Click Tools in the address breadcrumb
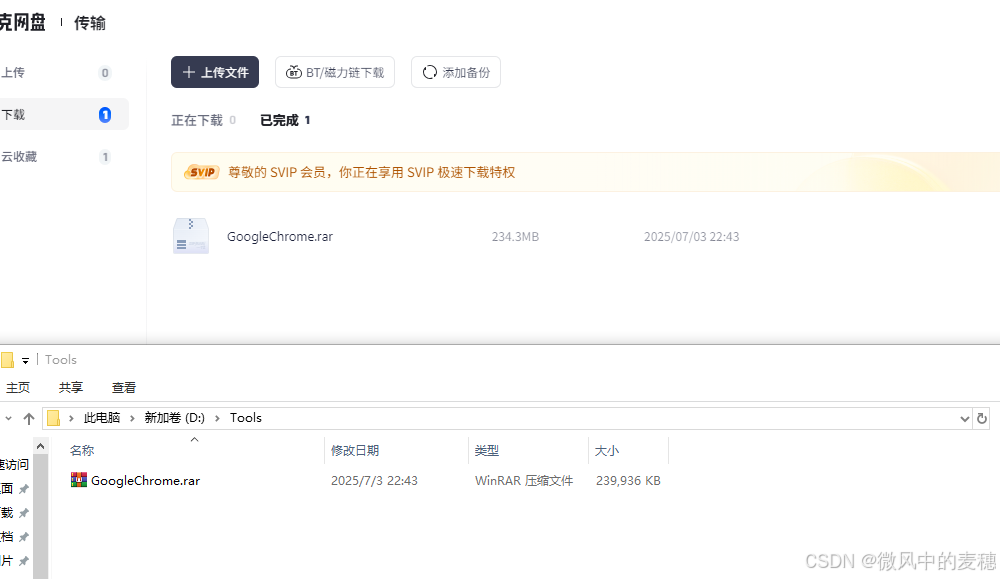This screenshot has height=579, width=1000. [246, 418]
